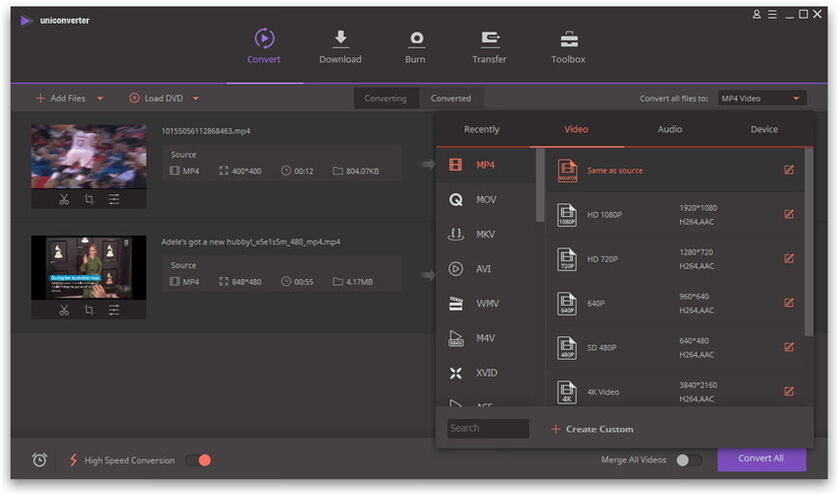Screen dimensions: 838x495
Task: Click crop icon under second video
Action: point(89,310)
